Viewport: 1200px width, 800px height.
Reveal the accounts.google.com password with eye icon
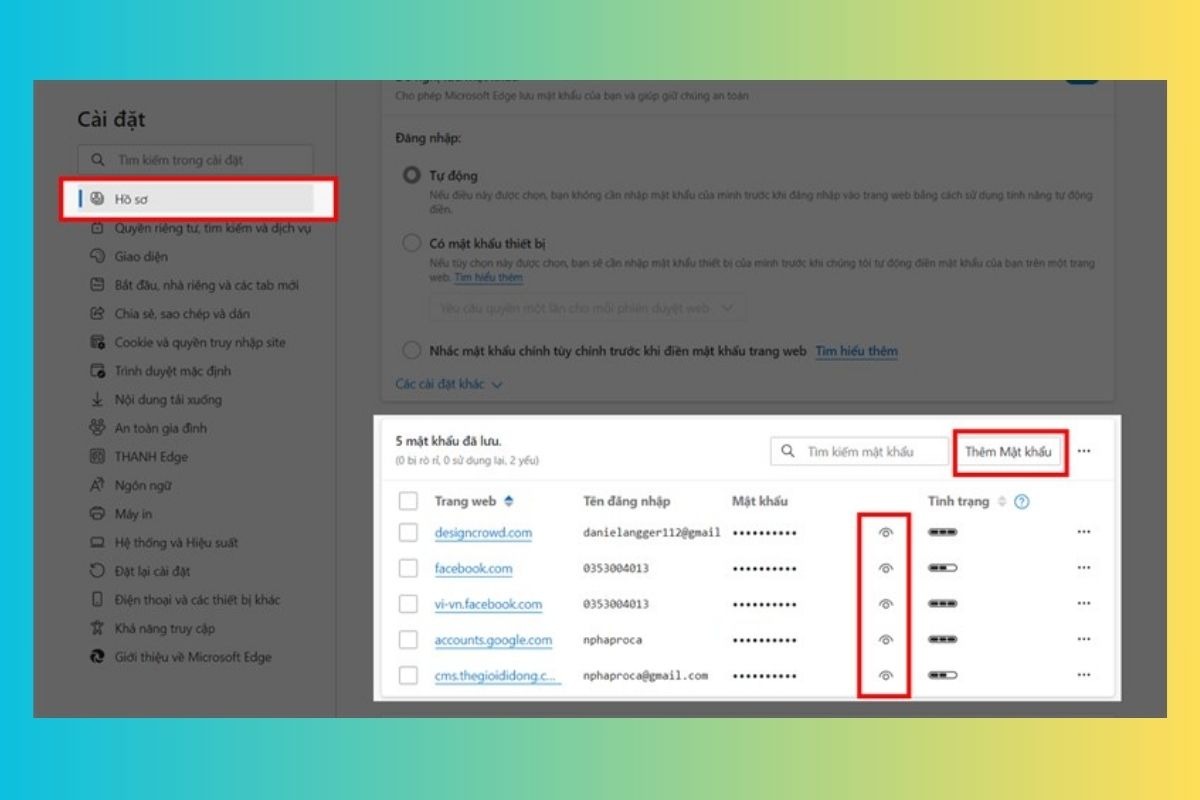point(885,640)
